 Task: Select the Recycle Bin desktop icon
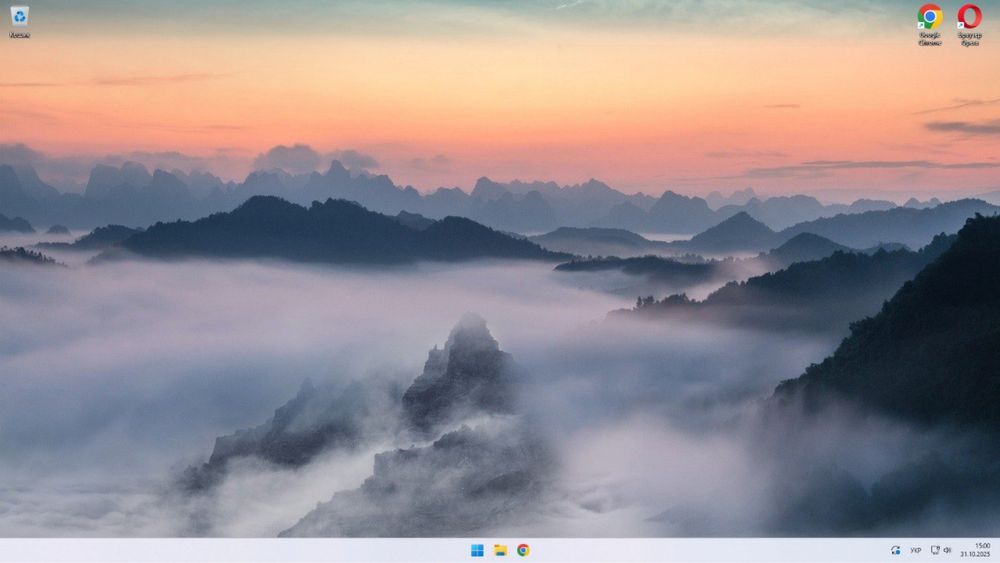tap(19, 22)
